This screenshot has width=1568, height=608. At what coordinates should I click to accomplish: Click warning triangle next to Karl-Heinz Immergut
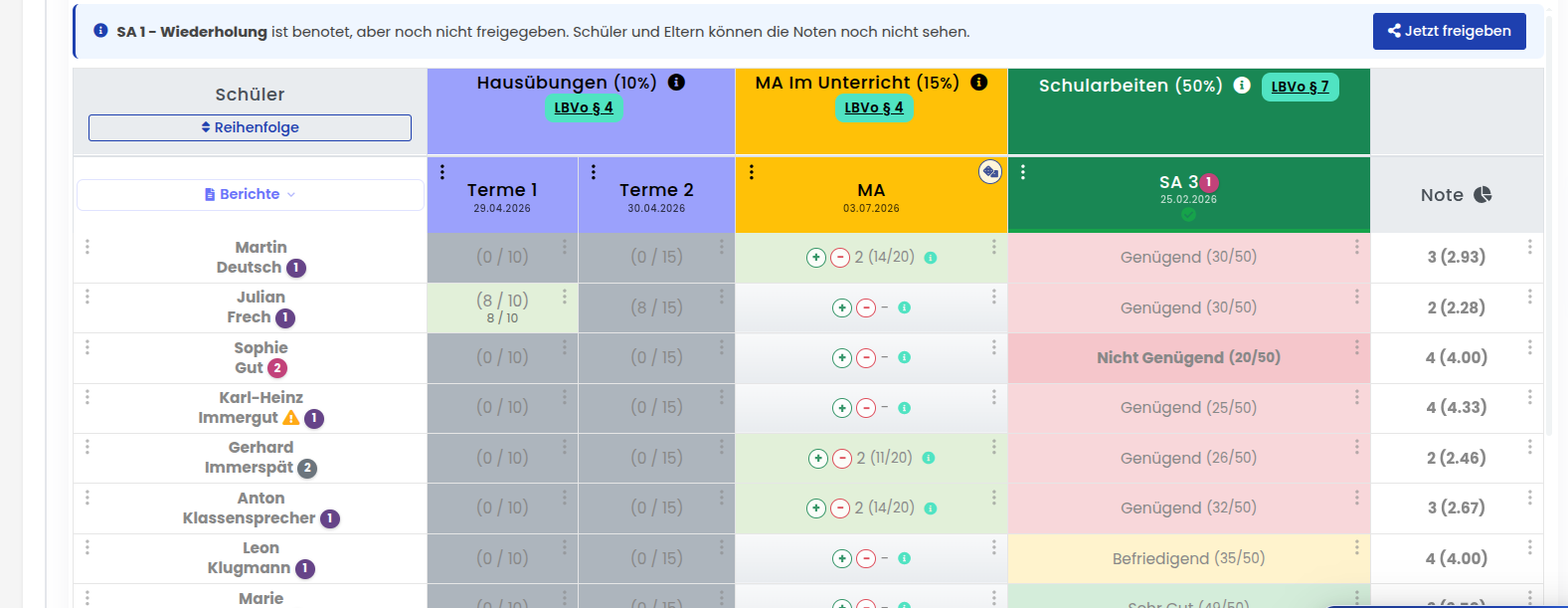click(x=291, y=418)
